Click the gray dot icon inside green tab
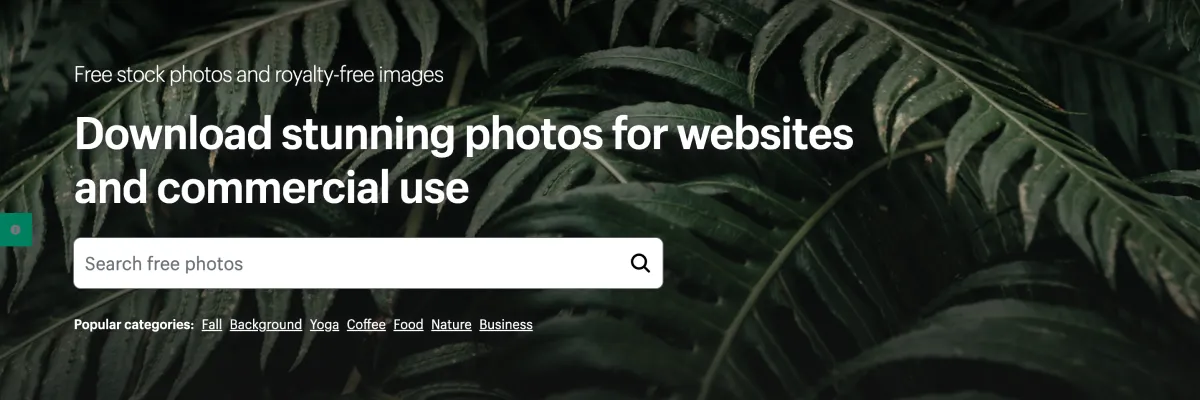This screenshot has width=1200, height=400. [x=15, y=230]
